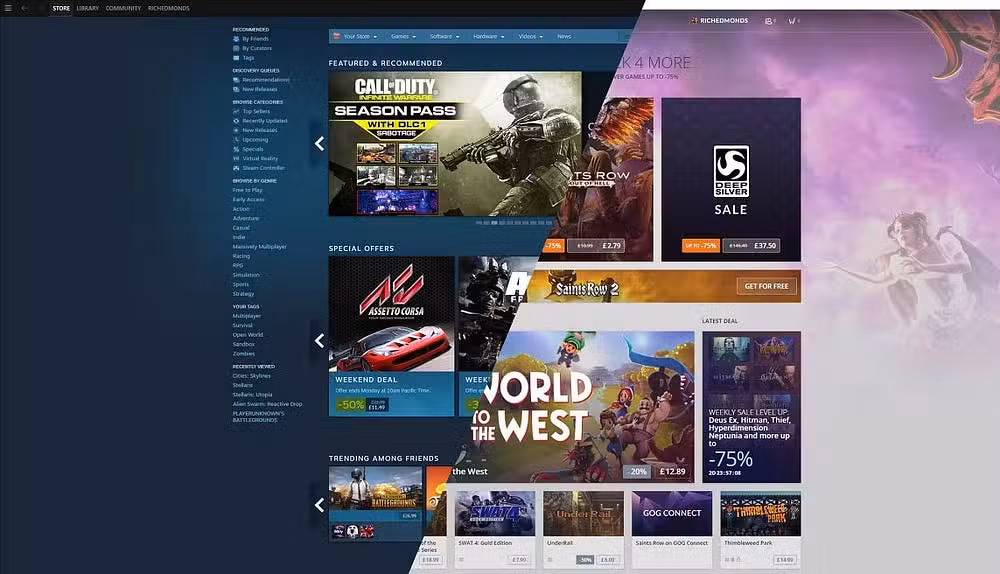Open the hamburger menu in the top bar
Viewport: 1000px width, 574px height.
tap(8, 8)
